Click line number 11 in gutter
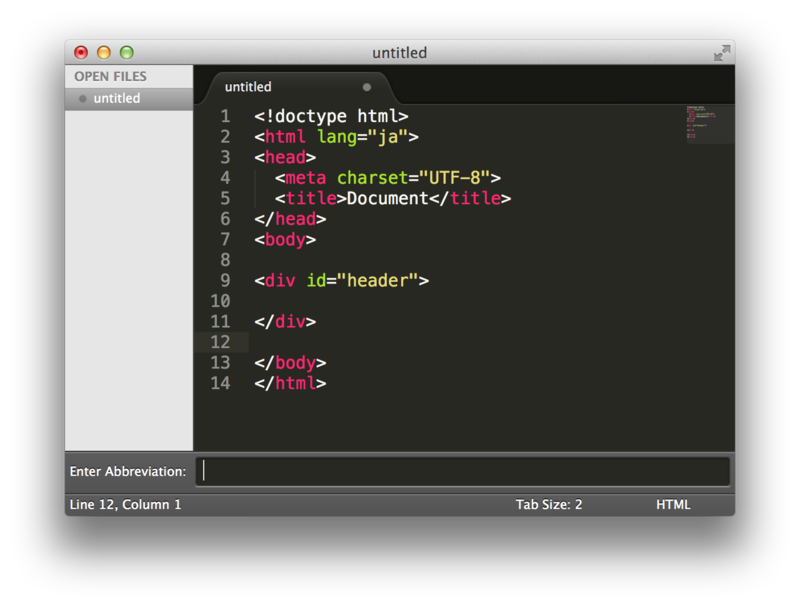 (220, 321)
